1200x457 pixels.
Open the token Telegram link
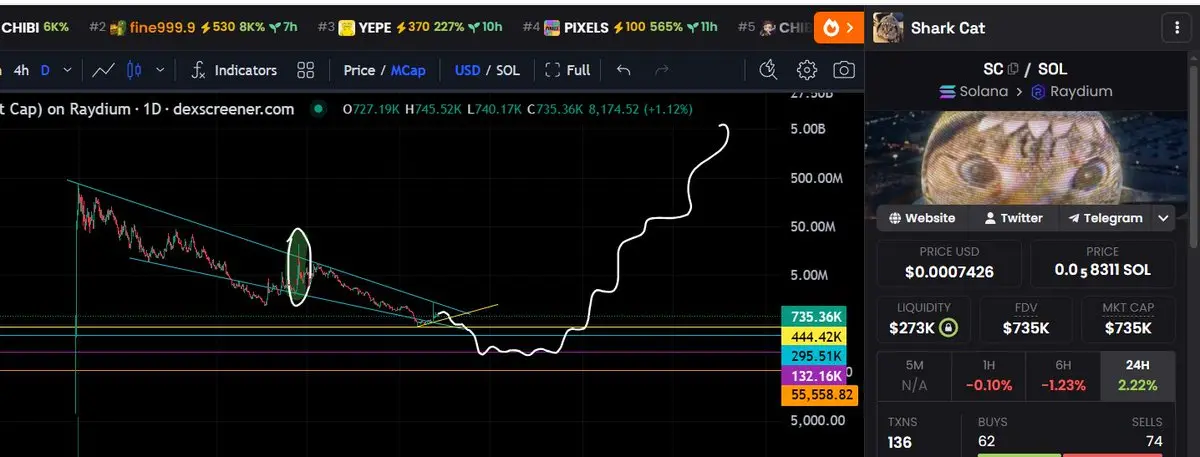[x=1105, y=218]
